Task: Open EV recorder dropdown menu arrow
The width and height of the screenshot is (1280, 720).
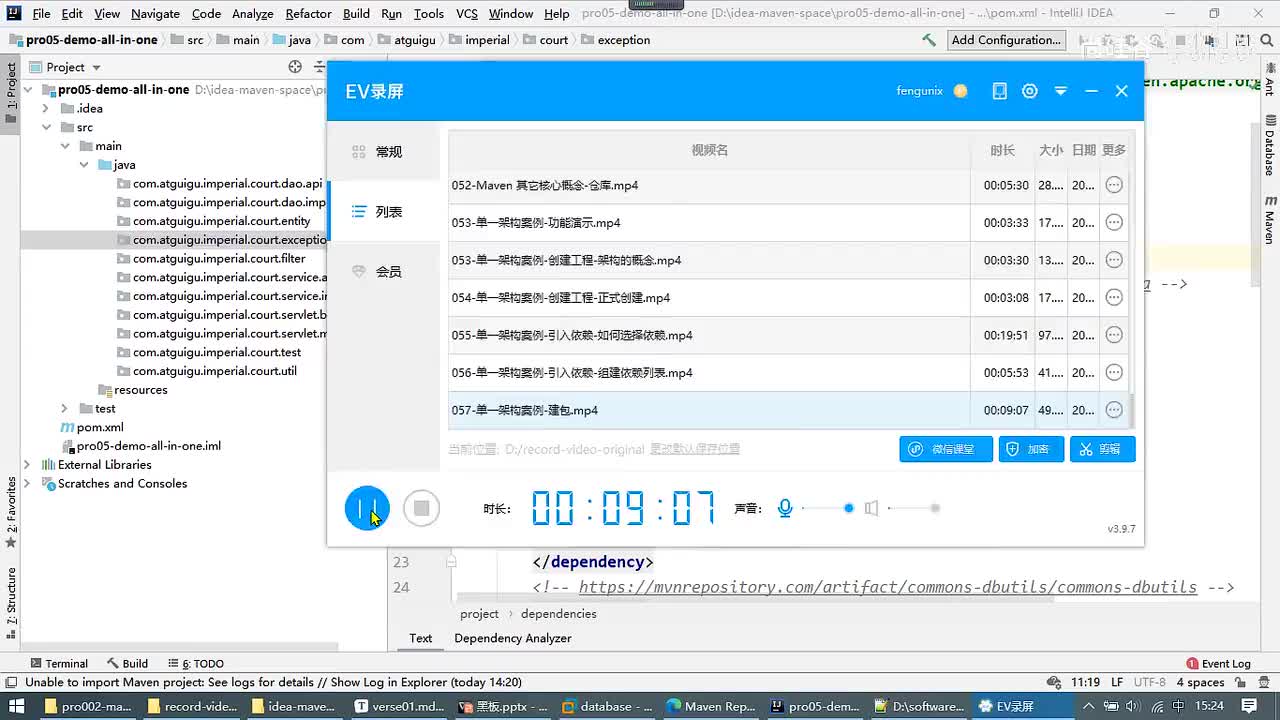Action: tap(1061, 91)
